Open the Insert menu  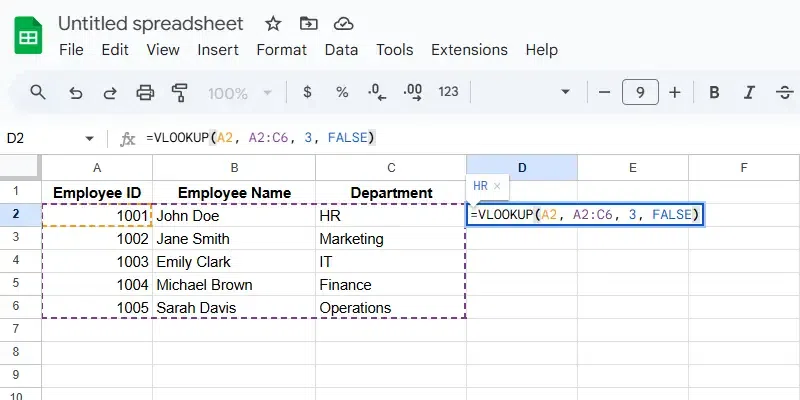click(218, 49)
